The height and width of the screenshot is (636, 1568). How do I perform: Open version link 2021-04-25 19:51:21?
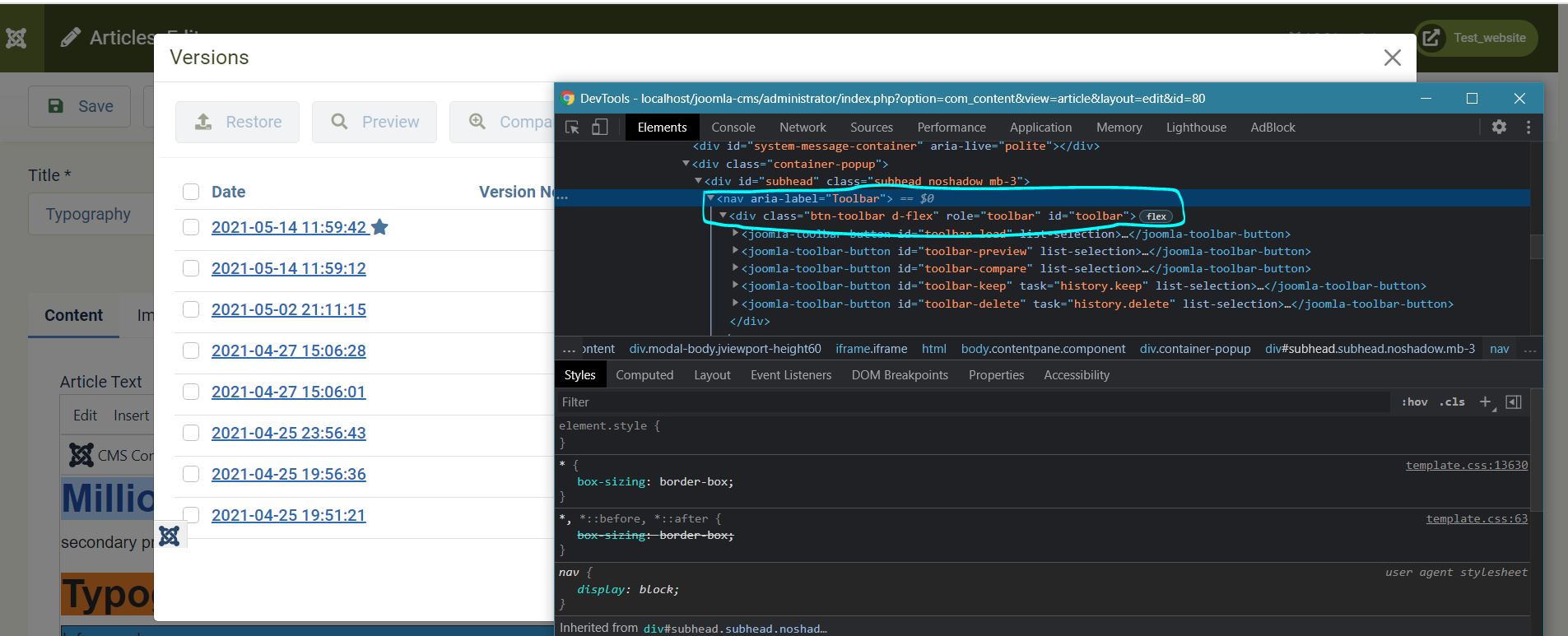tap(289, 515)
